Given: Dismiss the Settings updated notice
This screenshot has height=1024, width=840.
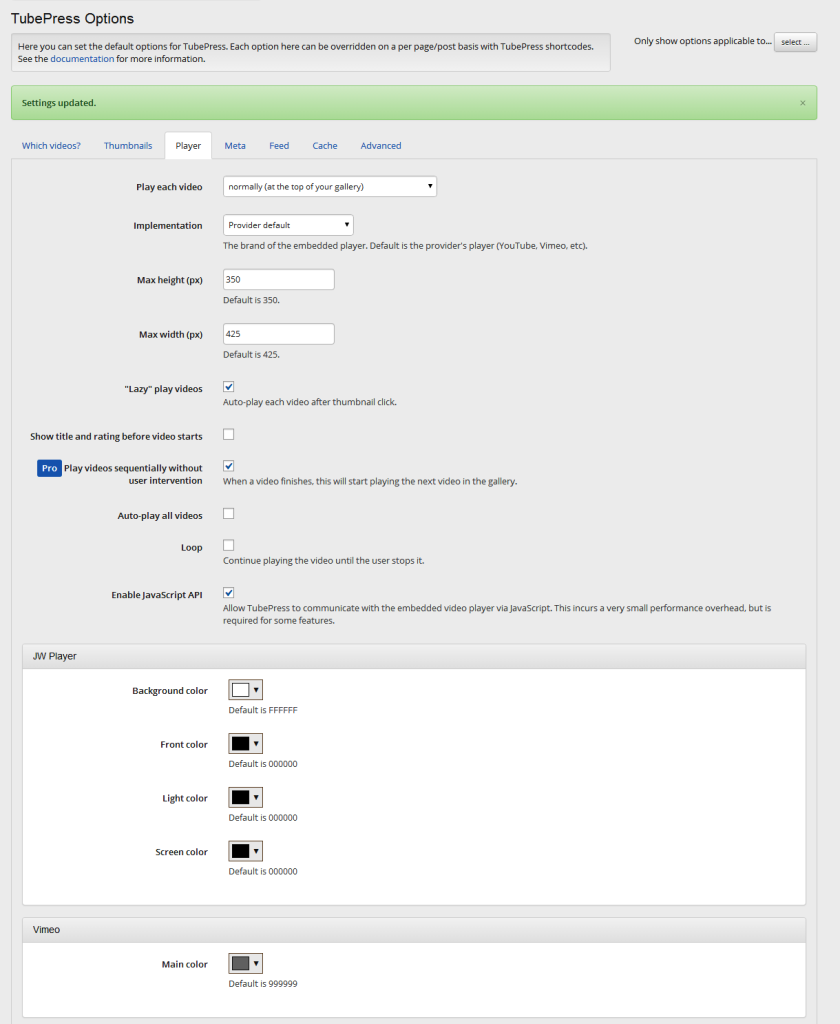Looking at the screenshot, I should point(802,103).
